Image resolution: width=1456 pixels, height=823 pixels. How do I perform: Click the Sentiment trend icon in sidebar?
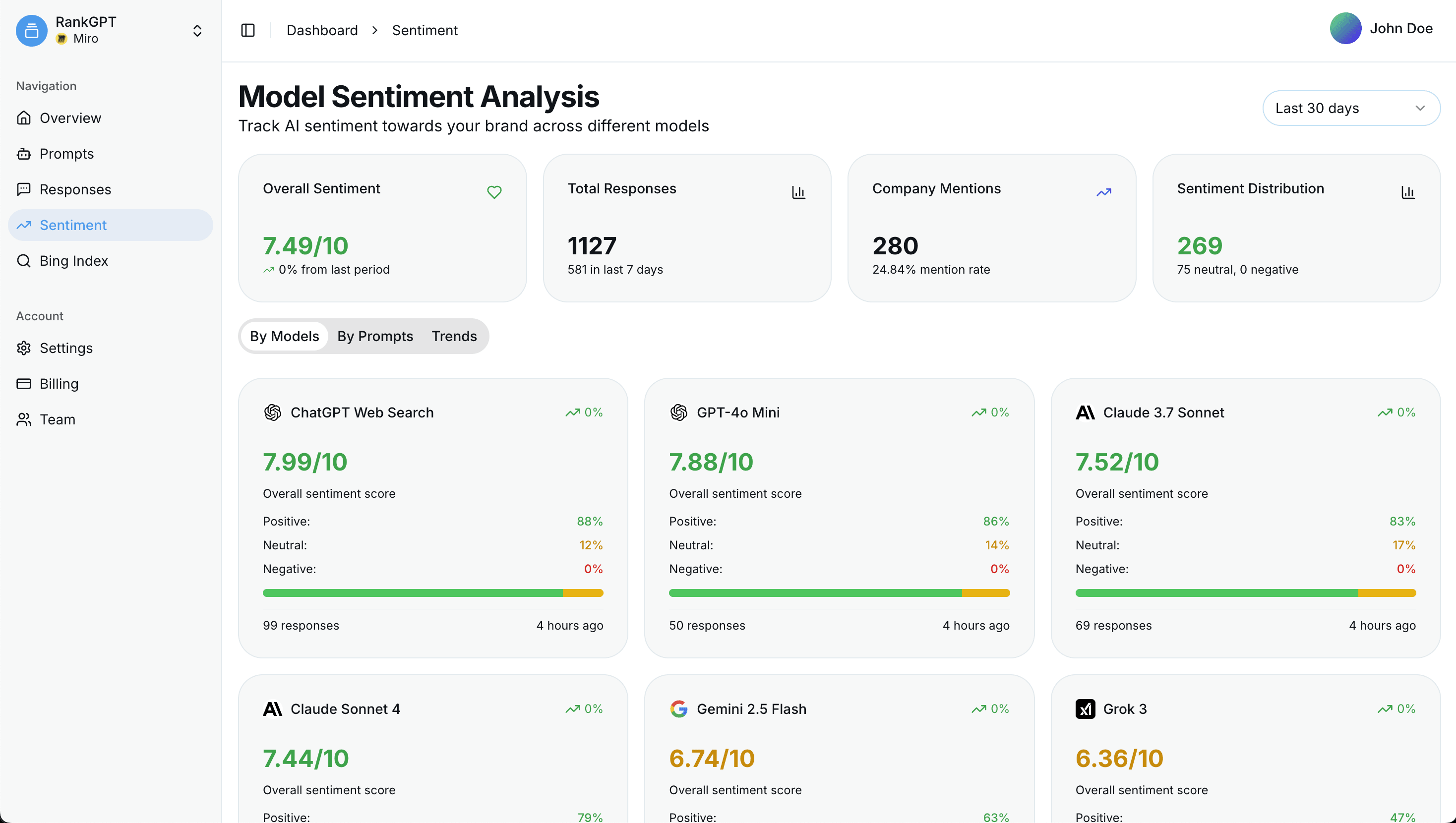(24, 225)
